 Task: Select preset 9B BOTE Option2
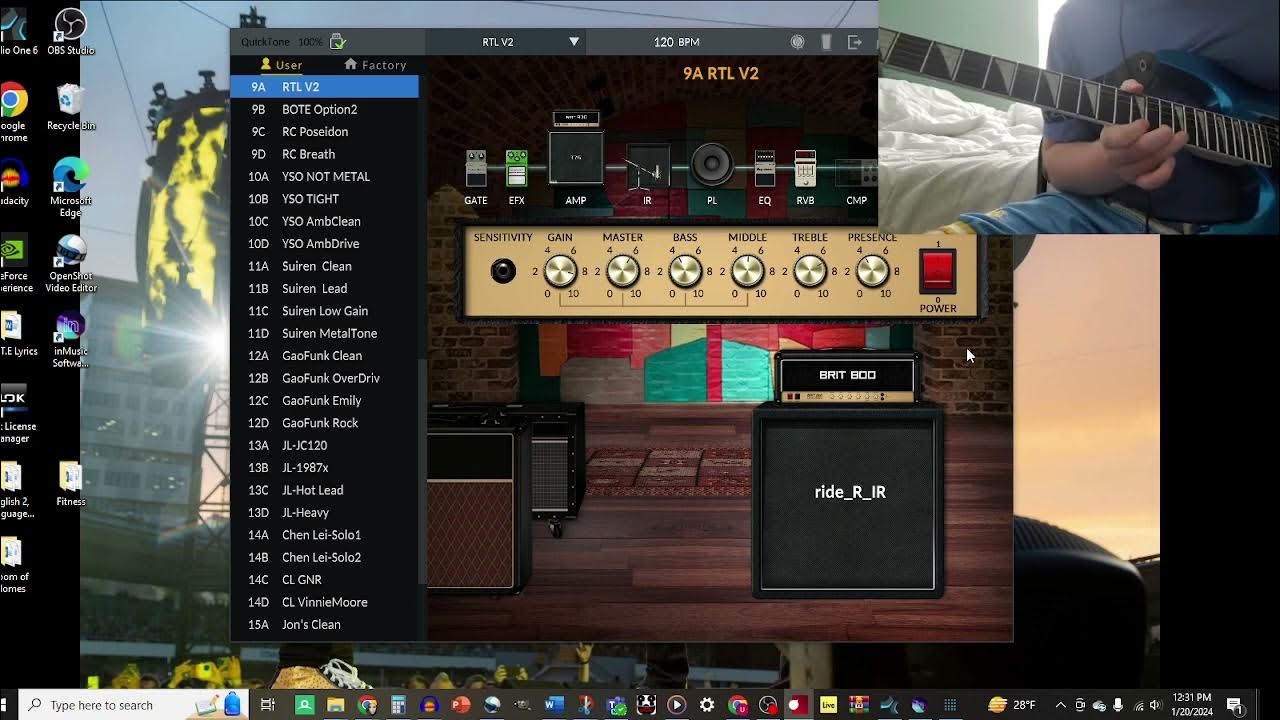click(324, 109)
